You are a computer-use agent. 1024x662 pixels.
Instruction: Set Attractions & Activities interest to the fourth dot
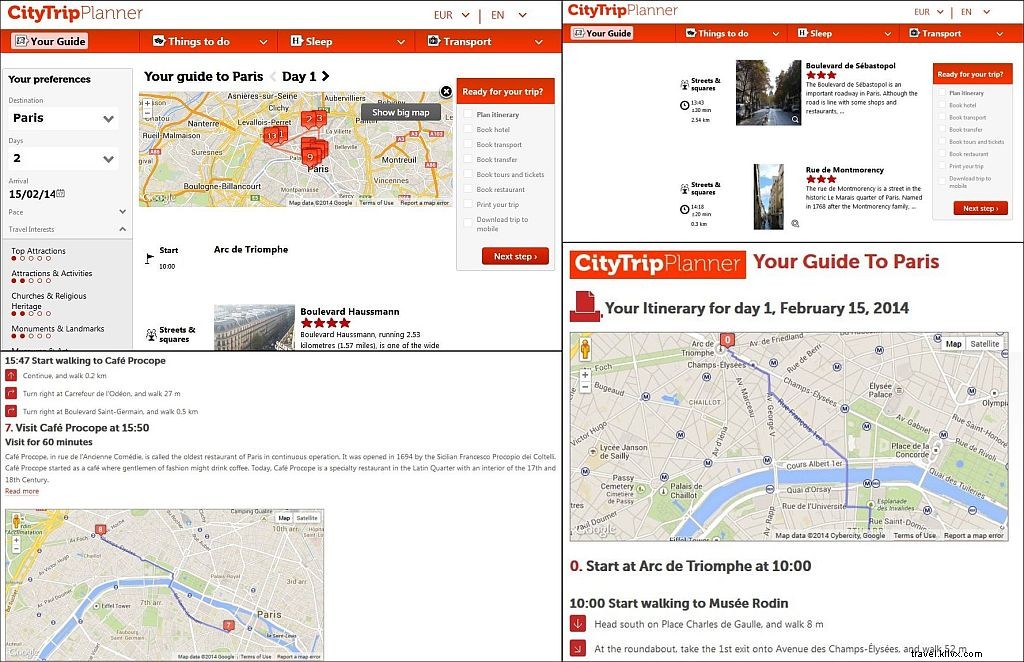[40, 281]
